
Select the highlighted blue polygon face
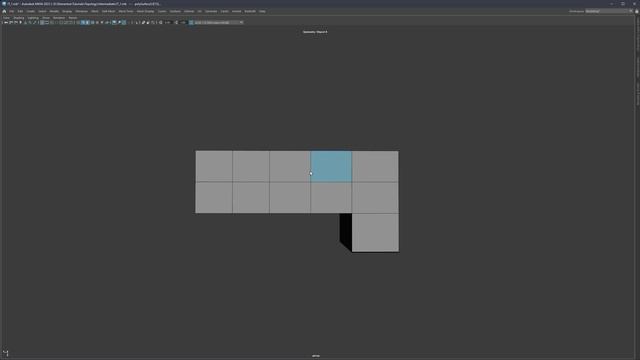[331, 167]
